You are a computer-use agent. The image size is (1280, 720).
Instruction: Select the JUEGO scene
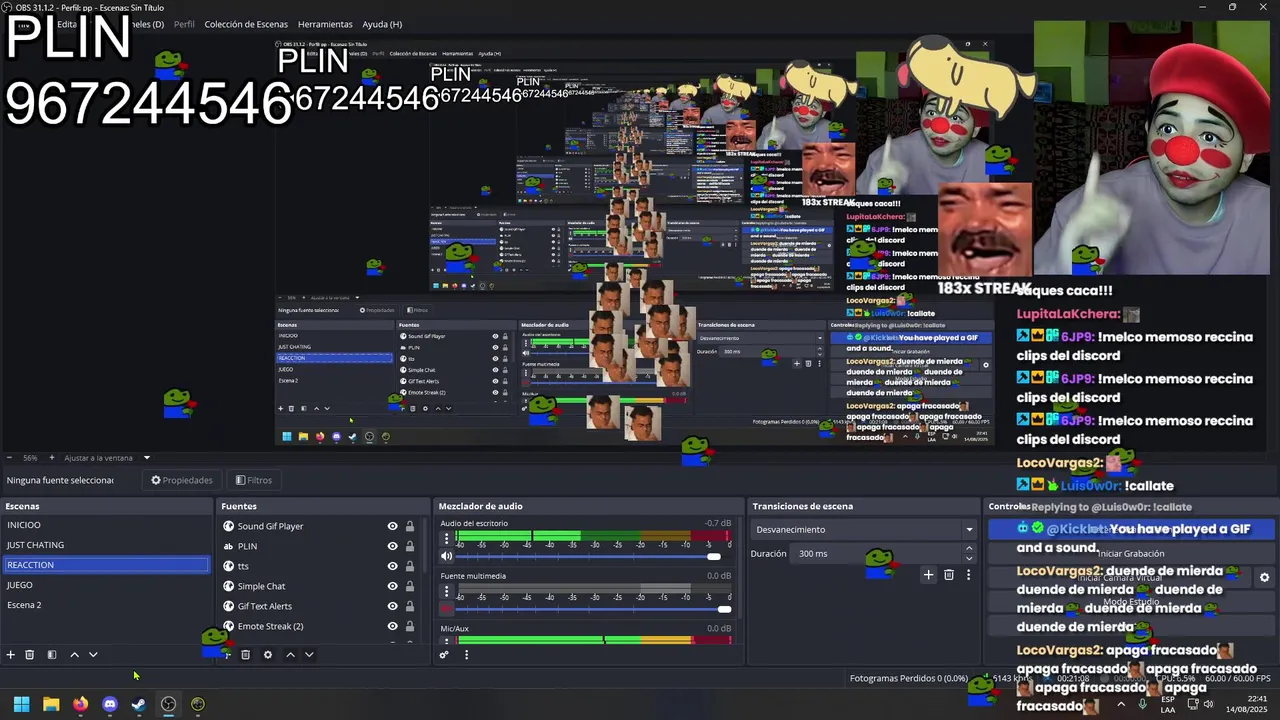106,585
